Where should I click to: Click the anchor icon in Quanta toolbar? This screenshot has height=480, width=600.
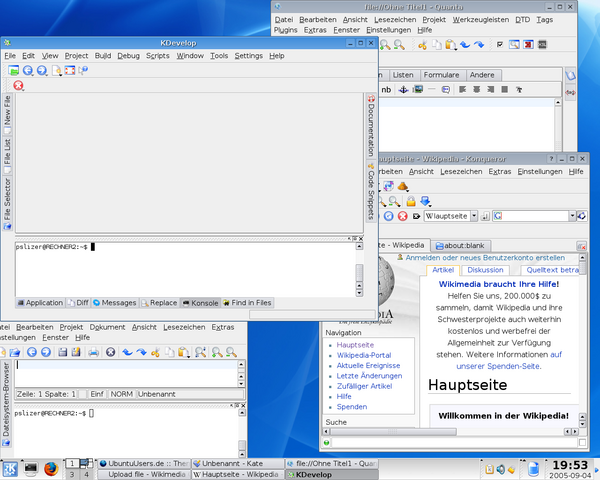(404, 90)
